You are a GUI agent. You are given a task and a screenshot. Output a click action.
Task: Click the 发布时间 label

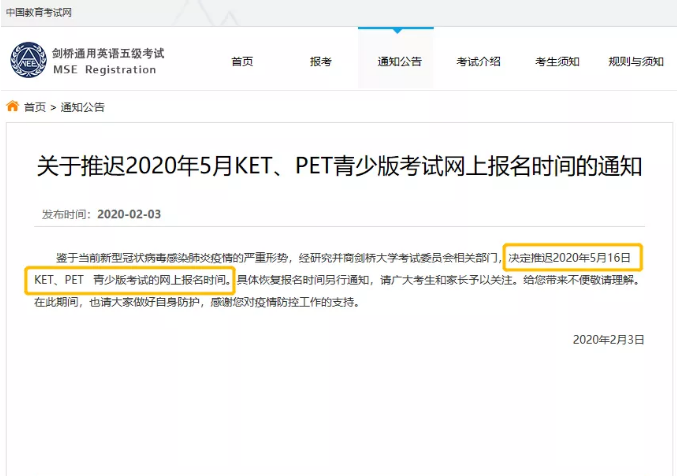[x=66, y=214]
